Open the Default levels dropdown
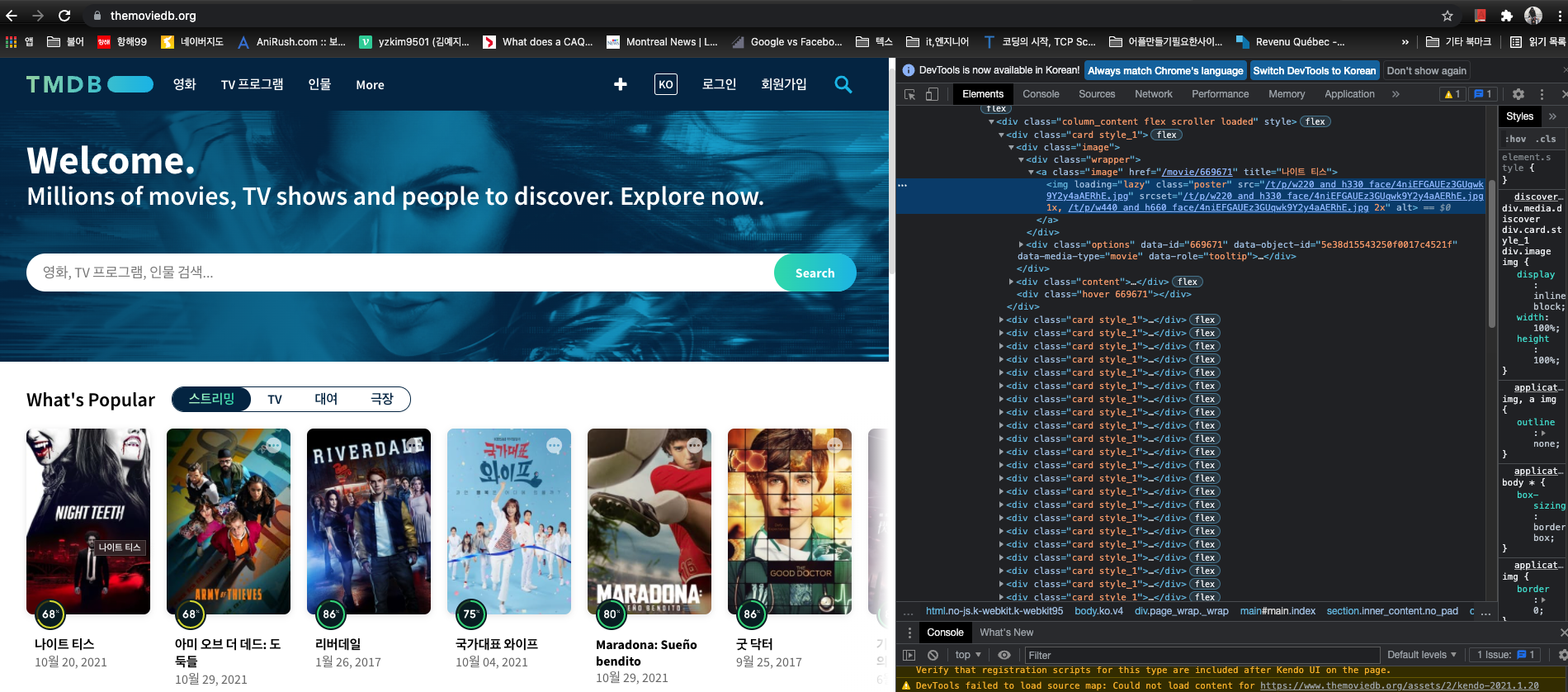1568x692 pixels. [x=1422, y=655]
